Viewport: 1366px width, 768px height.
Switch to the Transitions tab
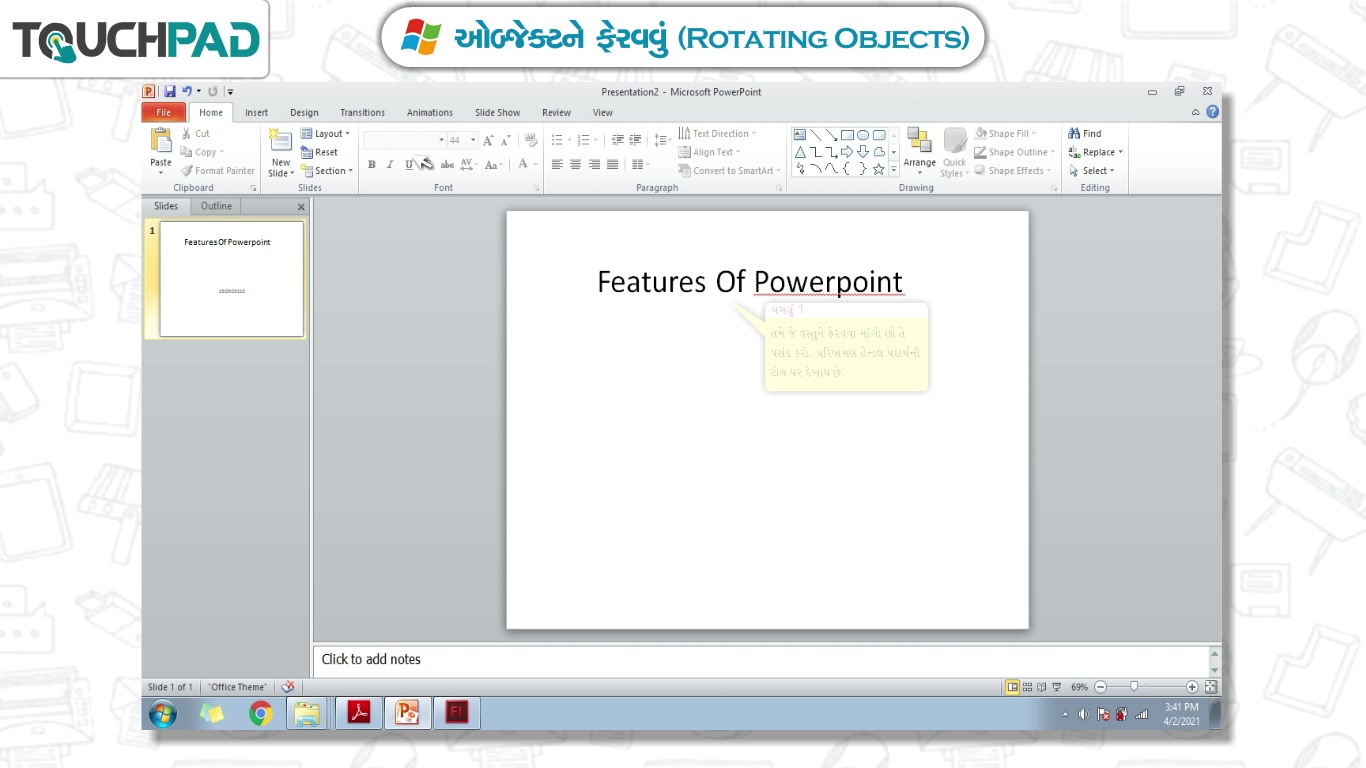(362, 112)
